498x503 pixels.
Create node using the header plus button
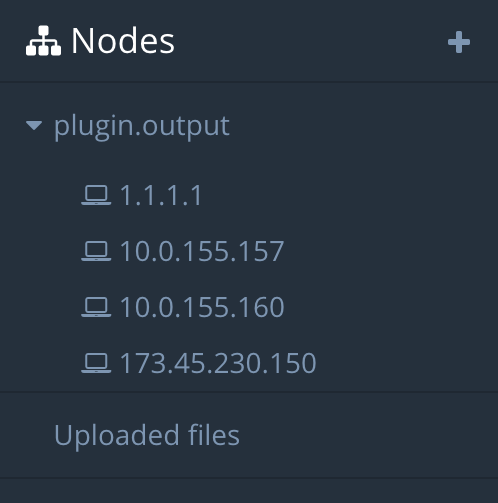click(x=459, y=42)
